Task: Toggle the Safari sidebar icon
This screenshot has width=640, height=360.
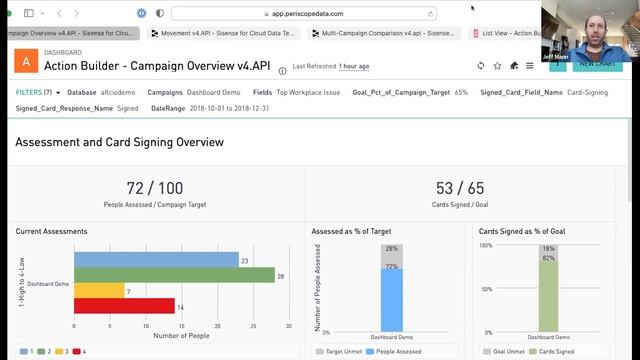Action: [29, 13]
